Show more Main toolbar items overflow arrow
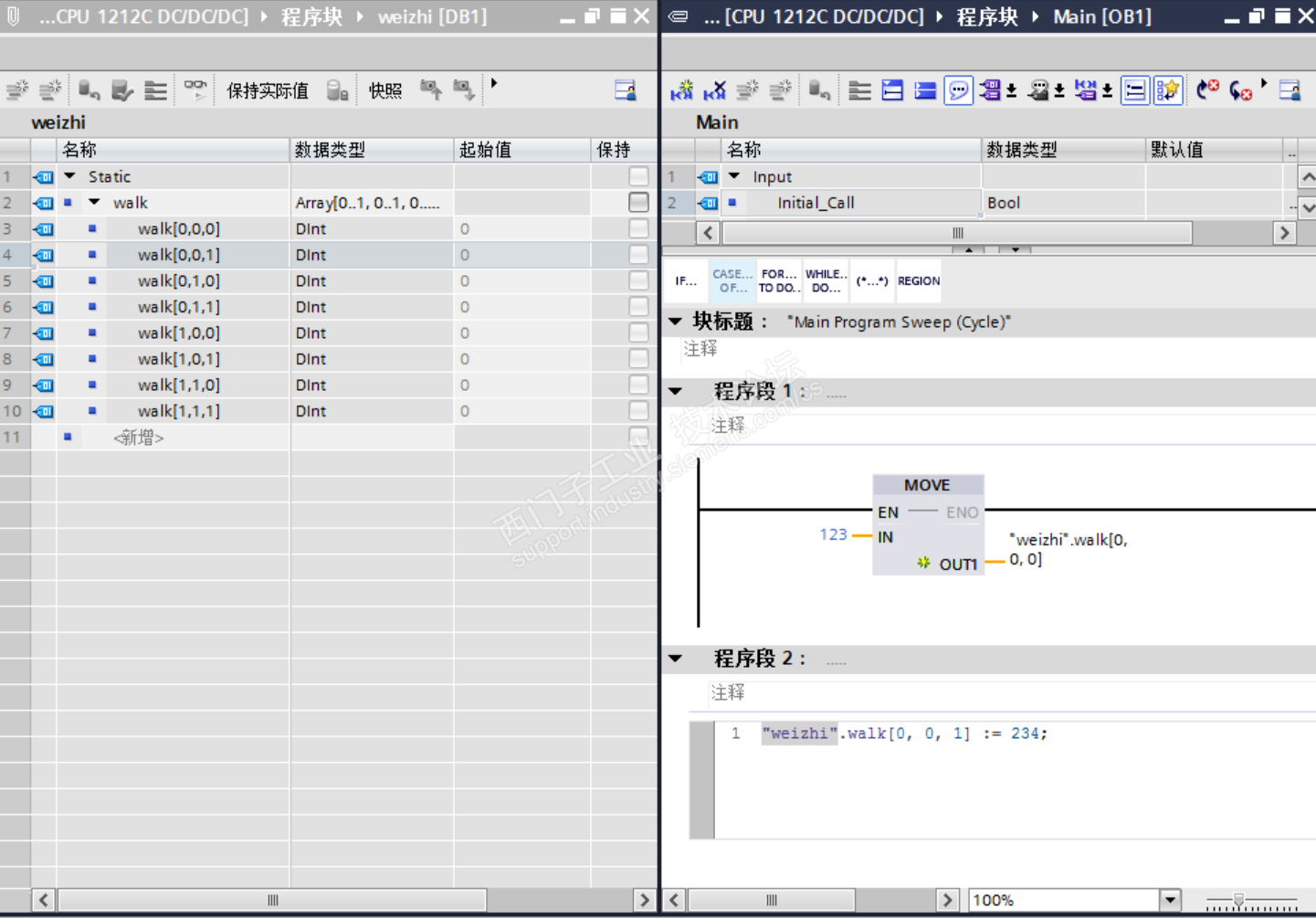This screenshot has height=918, width=1316. (x=1264, y=84)
